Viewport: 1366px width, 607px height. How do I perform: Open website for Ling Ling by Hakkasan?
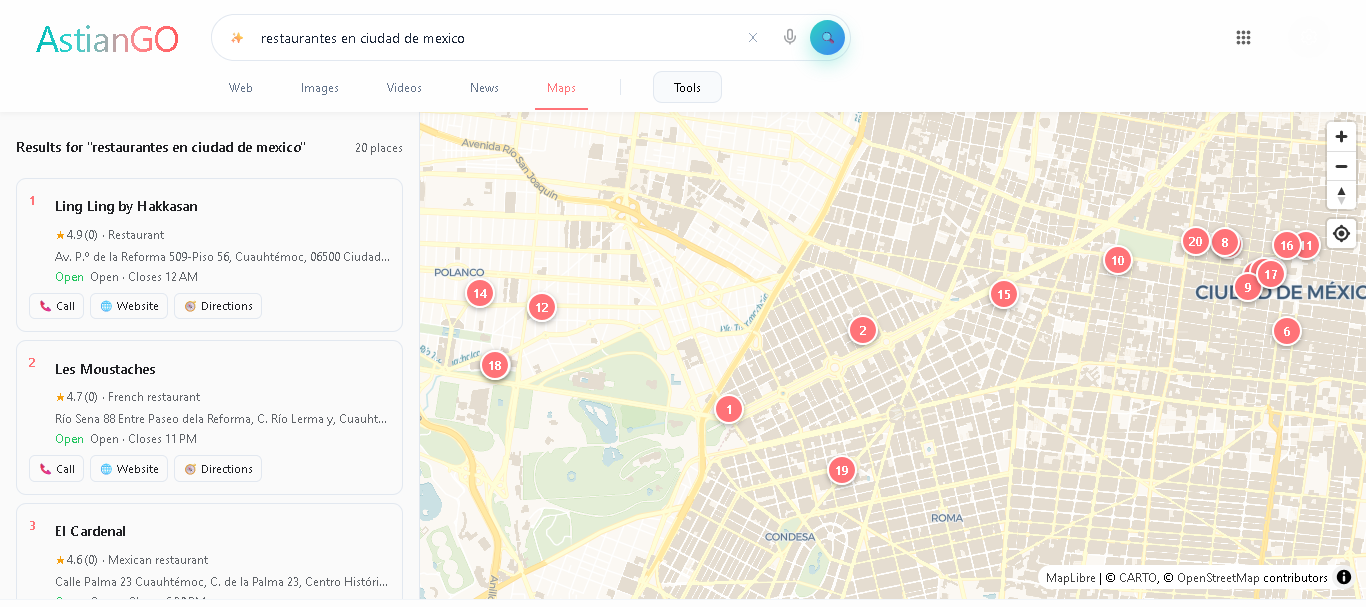pyautogui.click(x=129, y=306)
